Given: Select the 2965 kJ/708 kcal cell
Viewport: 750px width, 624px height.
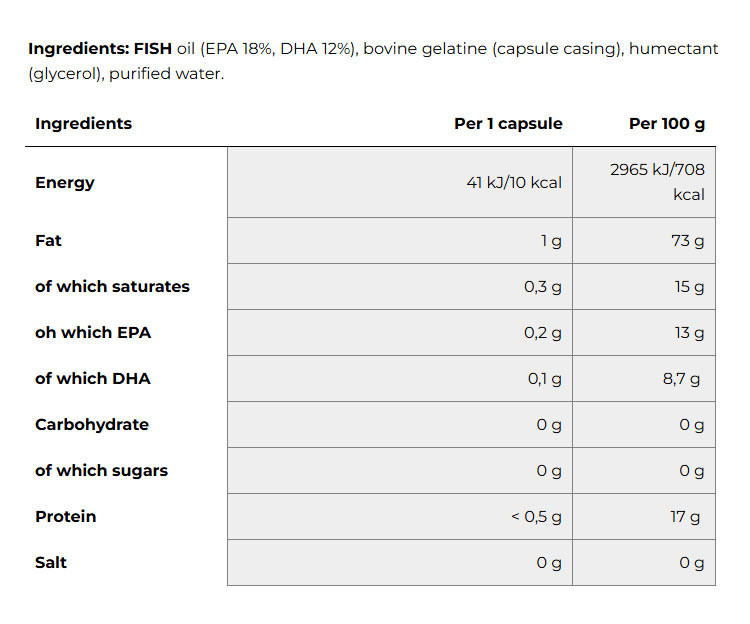Looking at the screenshot, I should coord(644,182).
